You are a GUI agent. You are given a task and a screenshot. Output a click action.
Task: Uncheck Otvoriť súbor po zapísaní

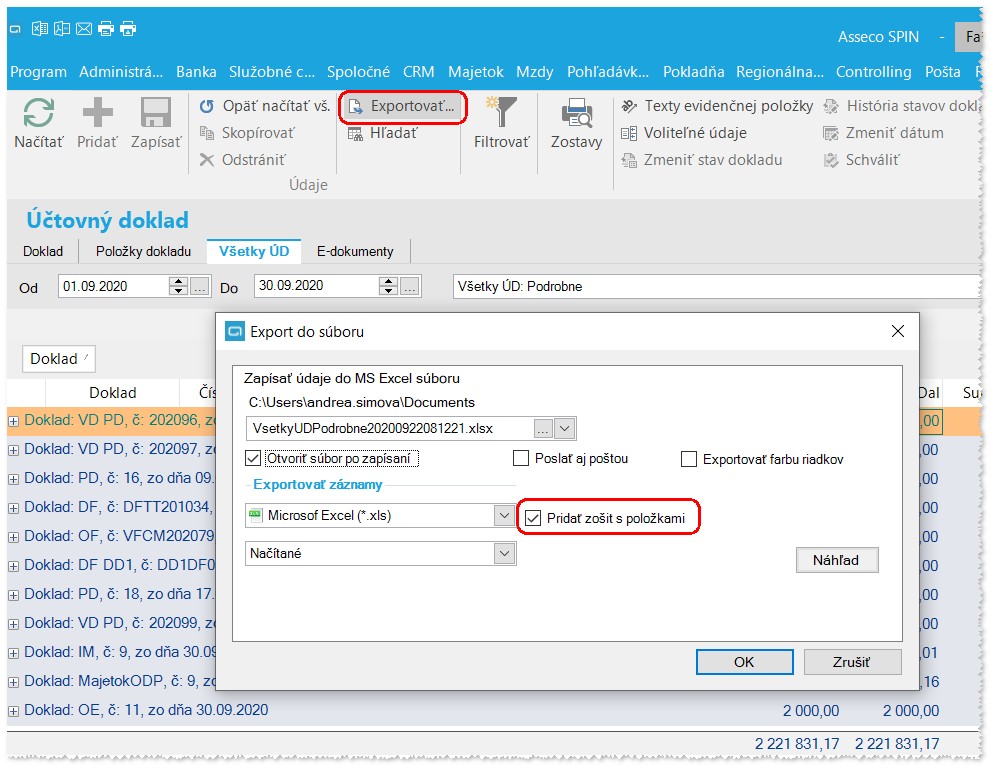[x=253, y=458]
